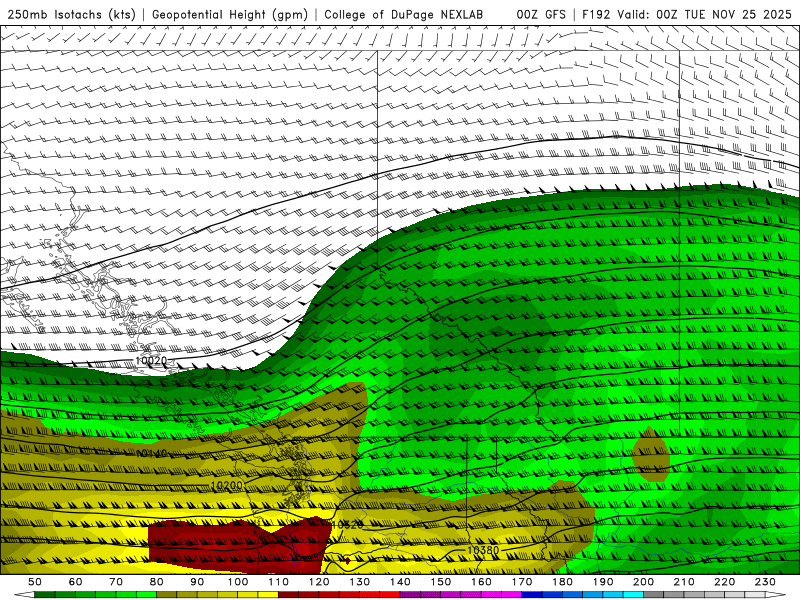Screen dimensions: 800x600
Task: Click the 10020 height contour label
Action: point(151,361)
